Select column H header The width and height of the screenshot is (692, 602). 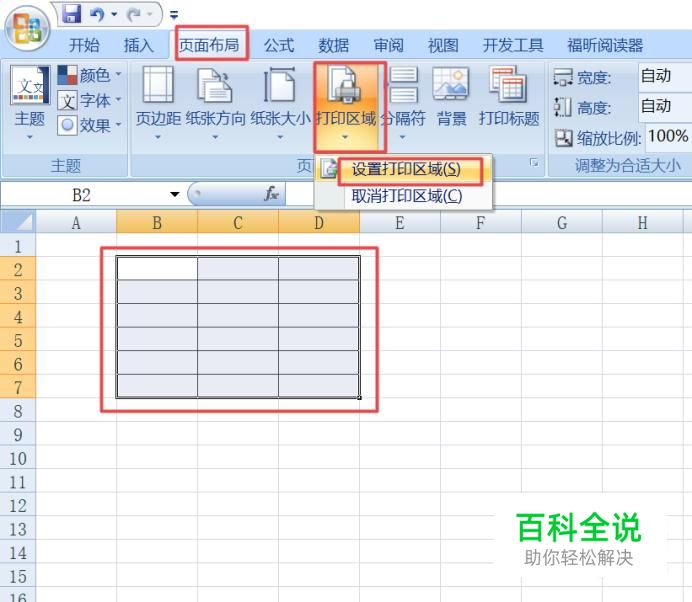click(643, 222)
